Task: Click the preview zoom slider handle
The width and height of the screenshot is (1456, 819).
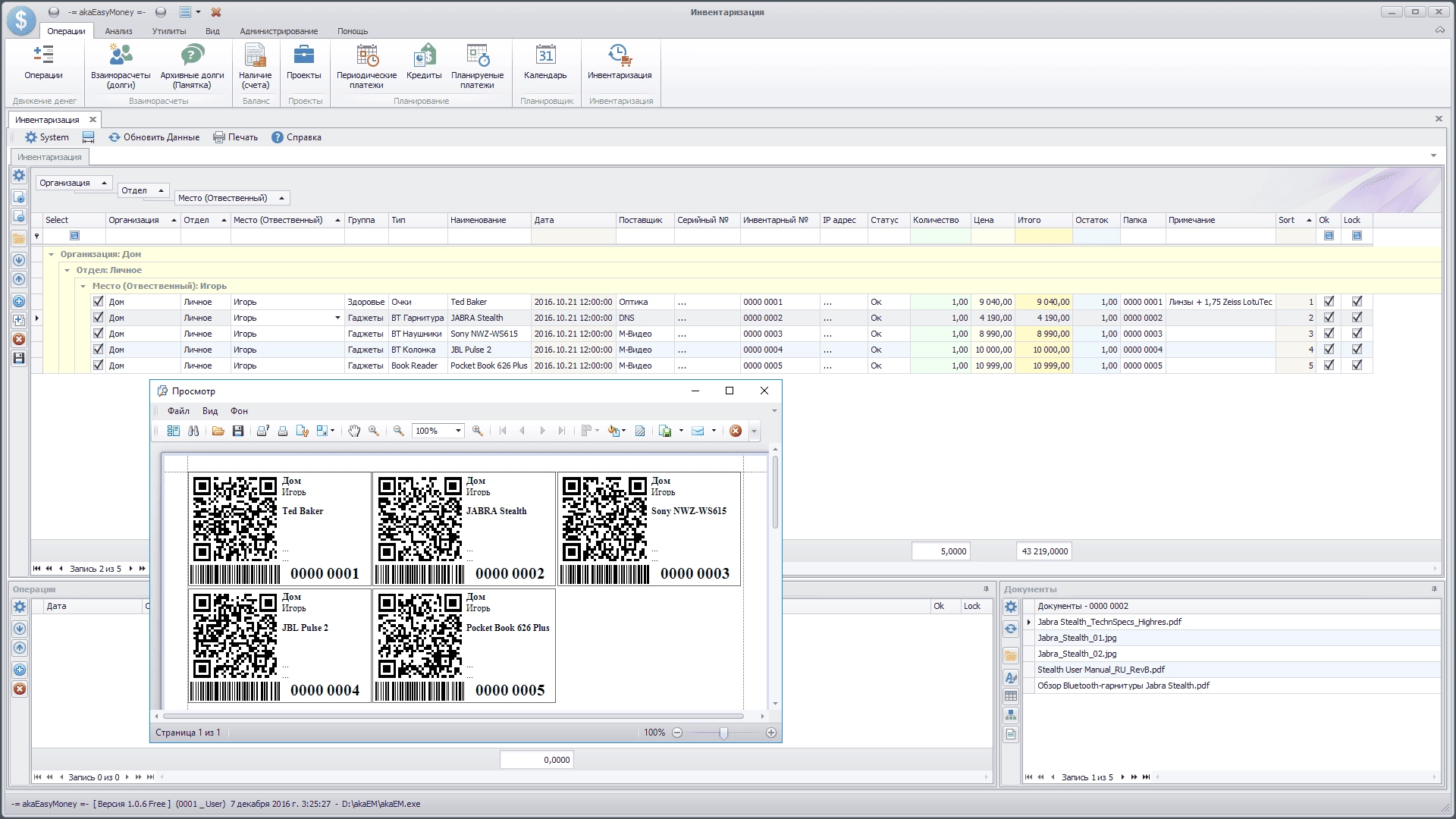Action: tap(723, 733)
